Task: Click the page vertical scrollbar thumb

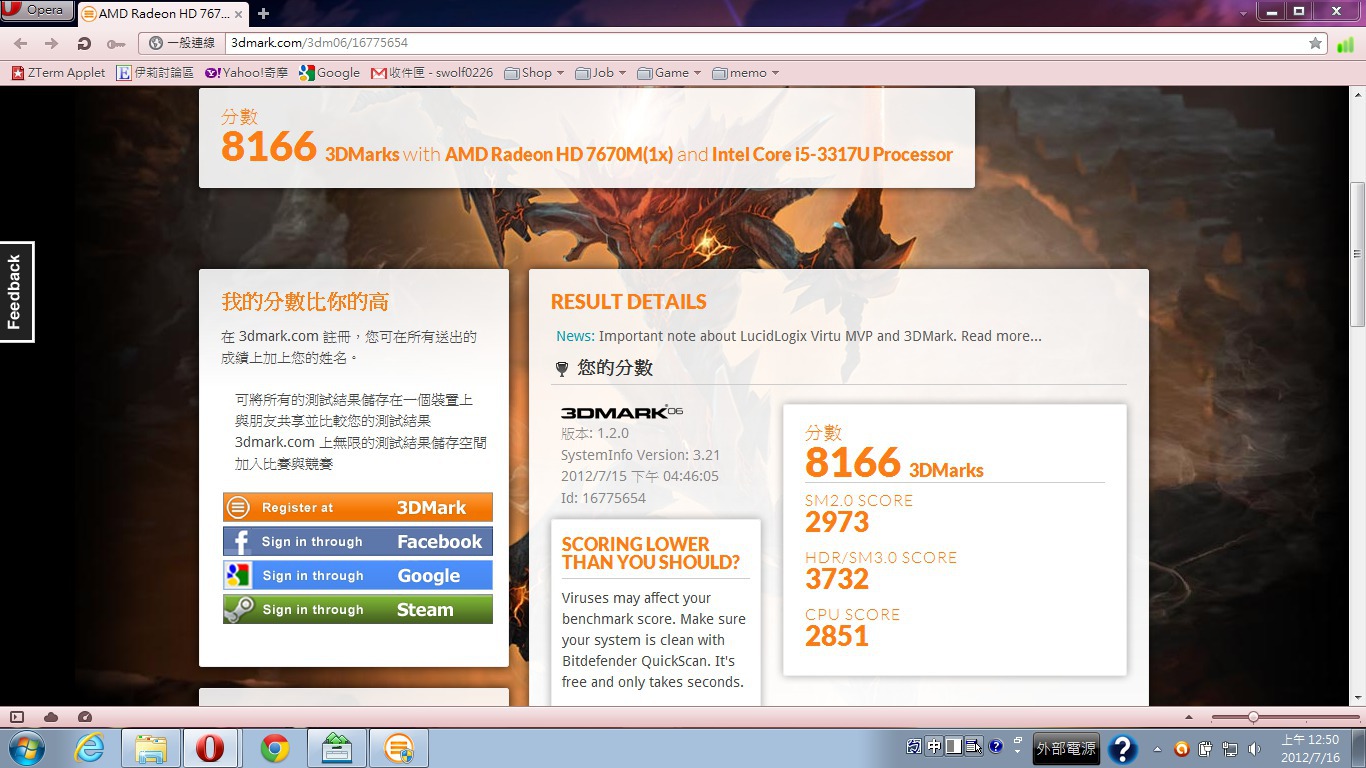Action: click(x=1357, y=254)
